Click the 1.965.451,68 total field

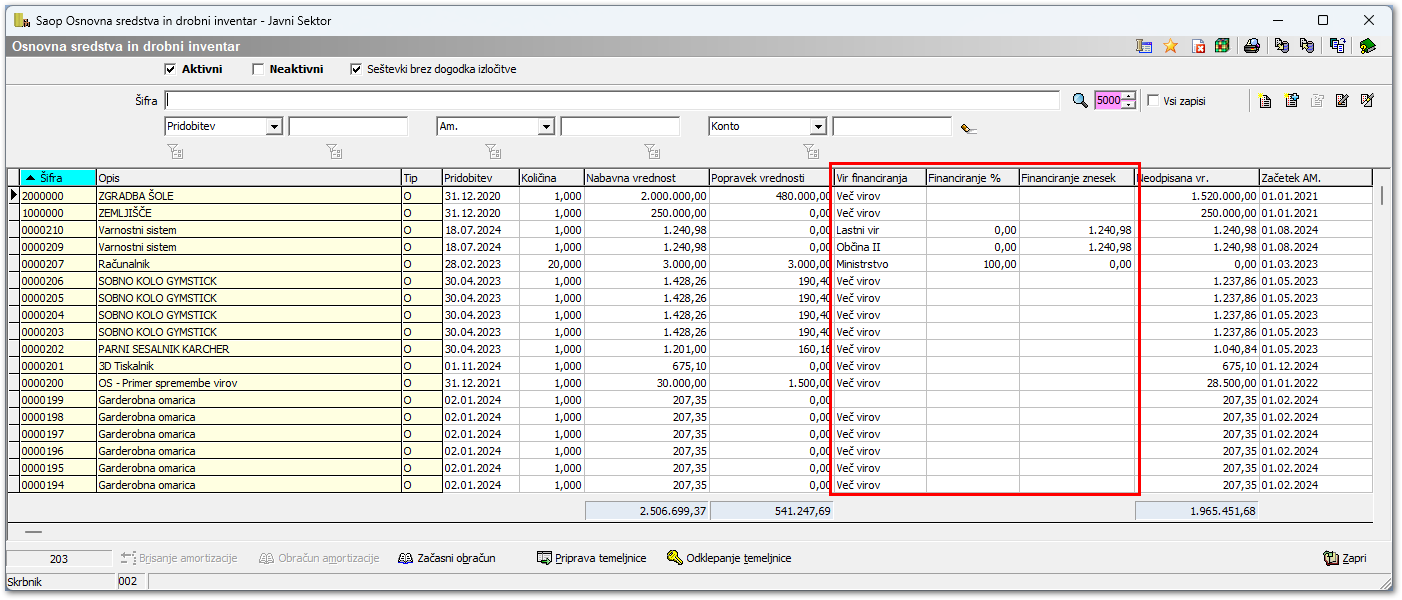coord(1197,511)
